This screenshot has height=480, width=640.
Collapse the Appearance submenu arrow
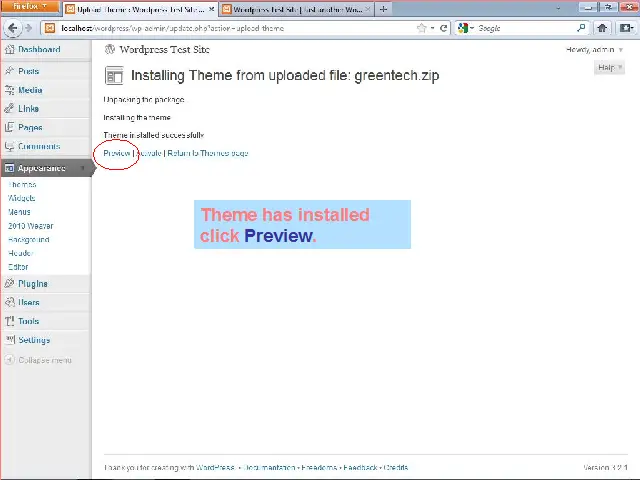pos(83,168)
